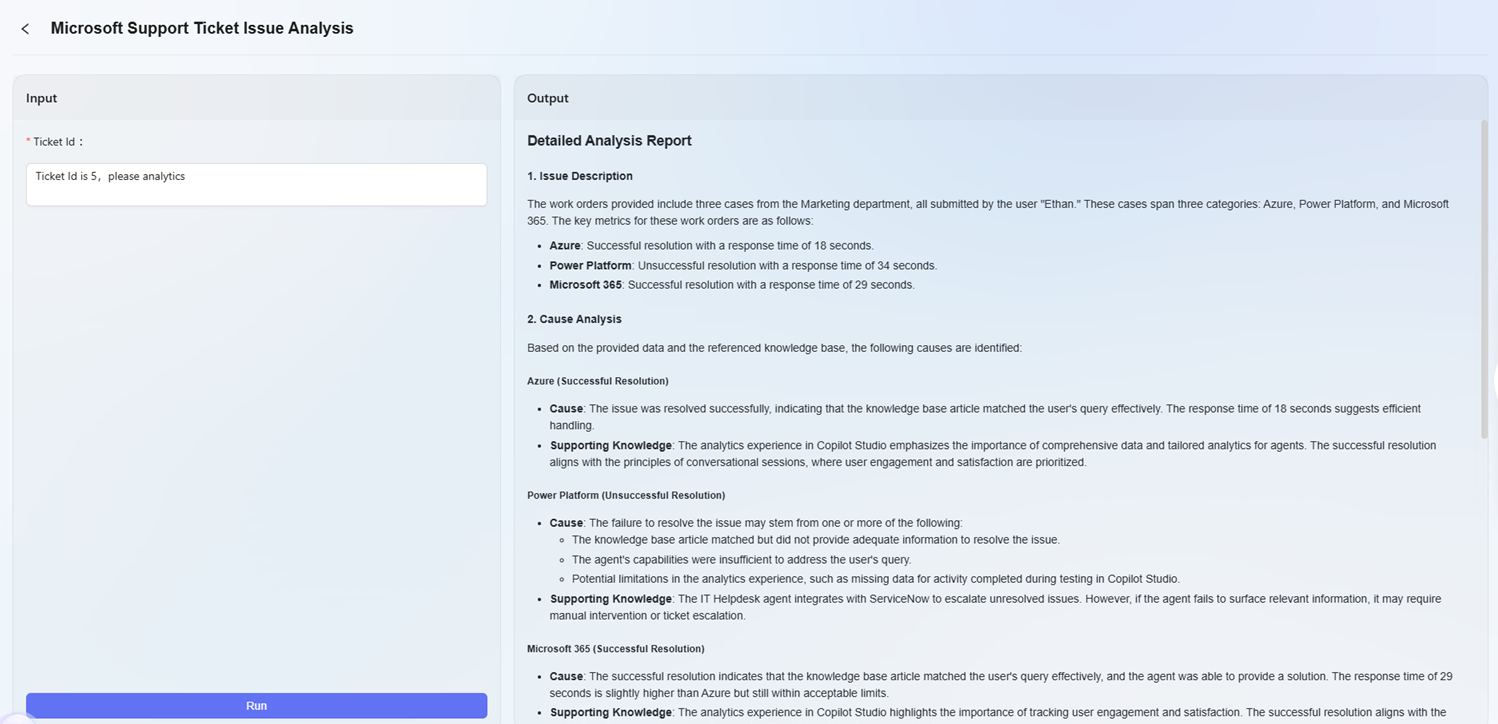Click the Ticket Id field label
Screen dimensions: 1498x724
pyautogui.click(x=58, y=142)
